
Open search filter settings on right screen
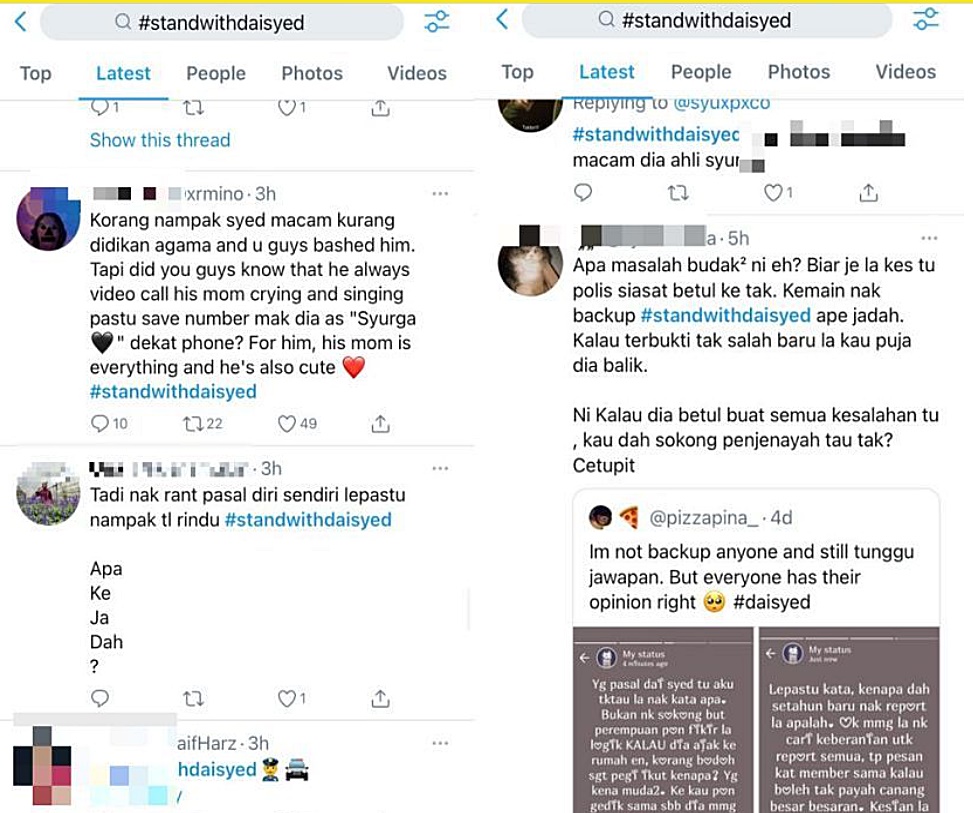(925, 19)
